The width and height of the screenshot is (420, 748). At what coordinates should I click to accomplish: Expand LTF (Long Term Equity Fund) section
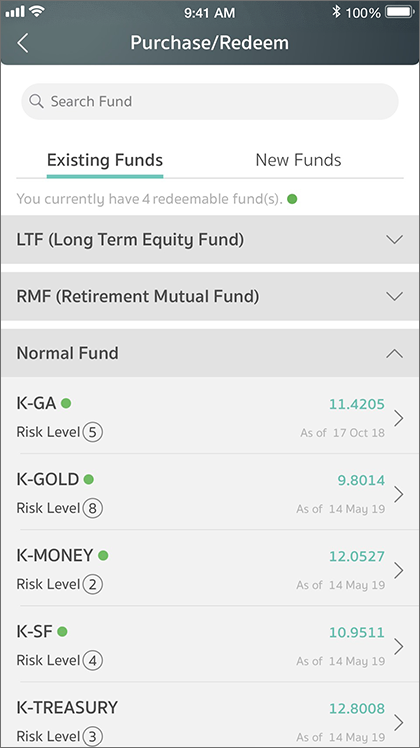click(x=210, y=239)
